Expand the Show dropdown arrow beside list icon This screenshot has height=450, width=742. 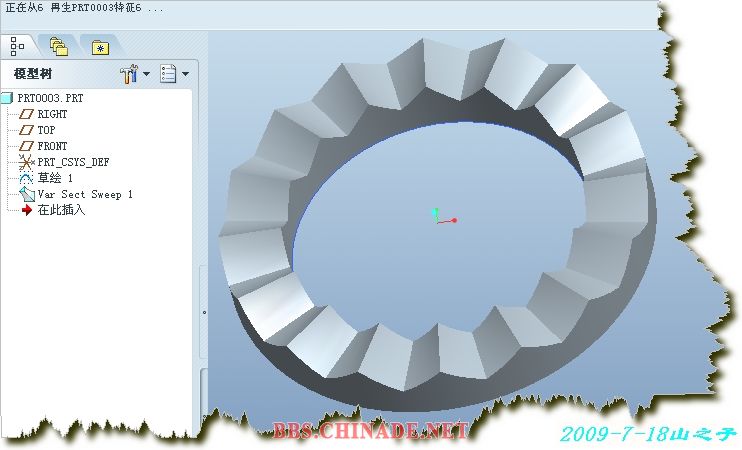(x=185, y=74)
